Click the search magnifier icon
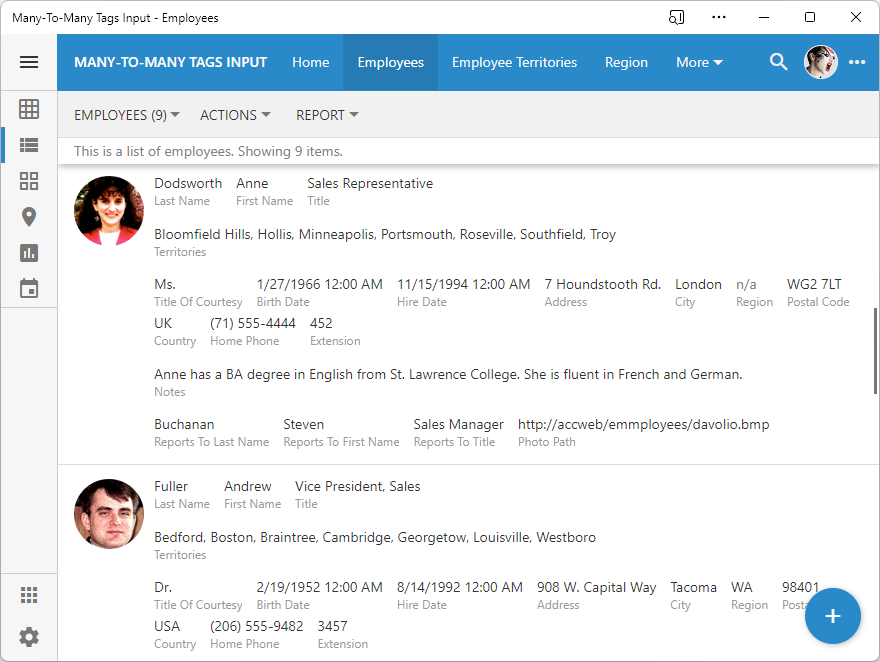 pyautogui.click(x=778, y=62)
